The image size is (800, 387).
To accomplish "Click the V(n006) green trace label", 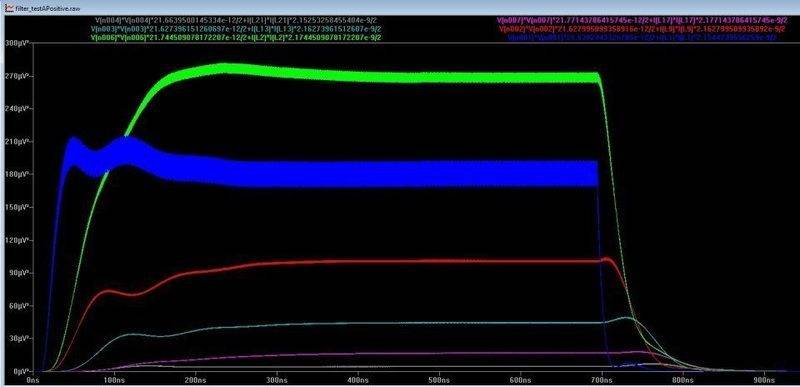I will [236, 38].
